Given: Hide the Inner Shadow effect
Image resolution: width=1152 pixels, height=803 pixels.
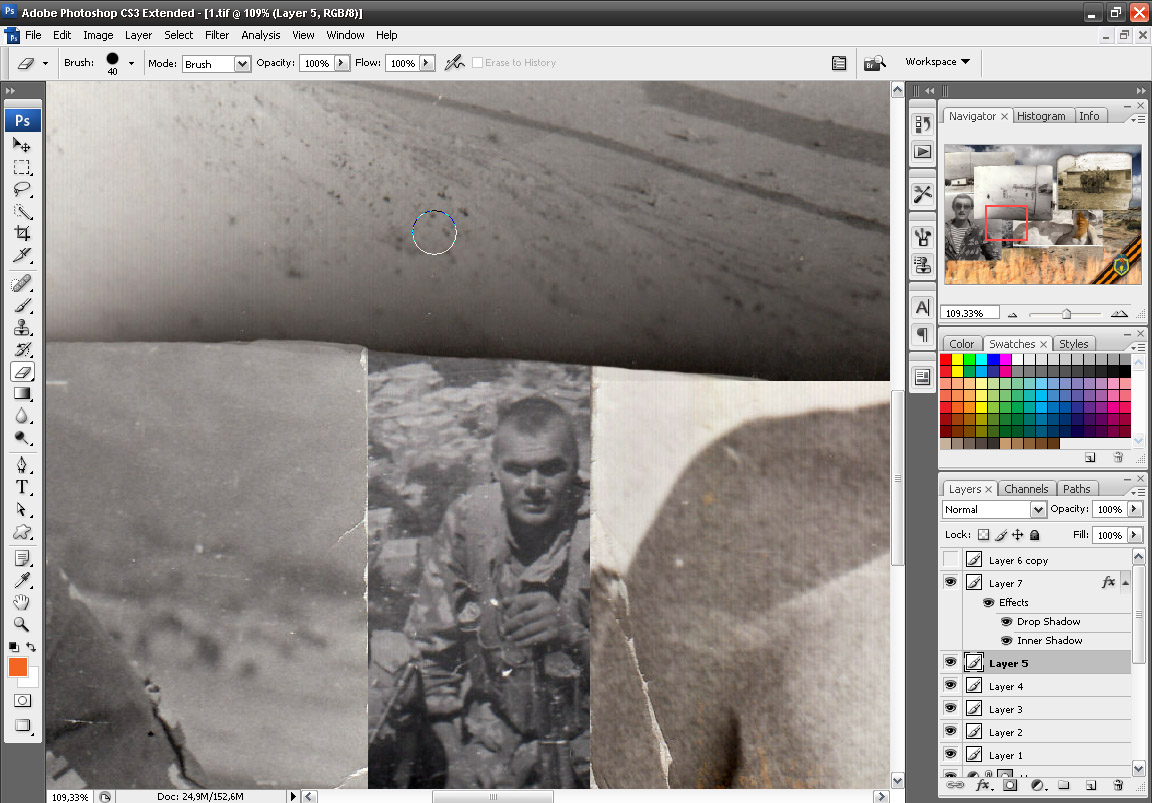Looking at the screenshot, I should point(1007,641).
